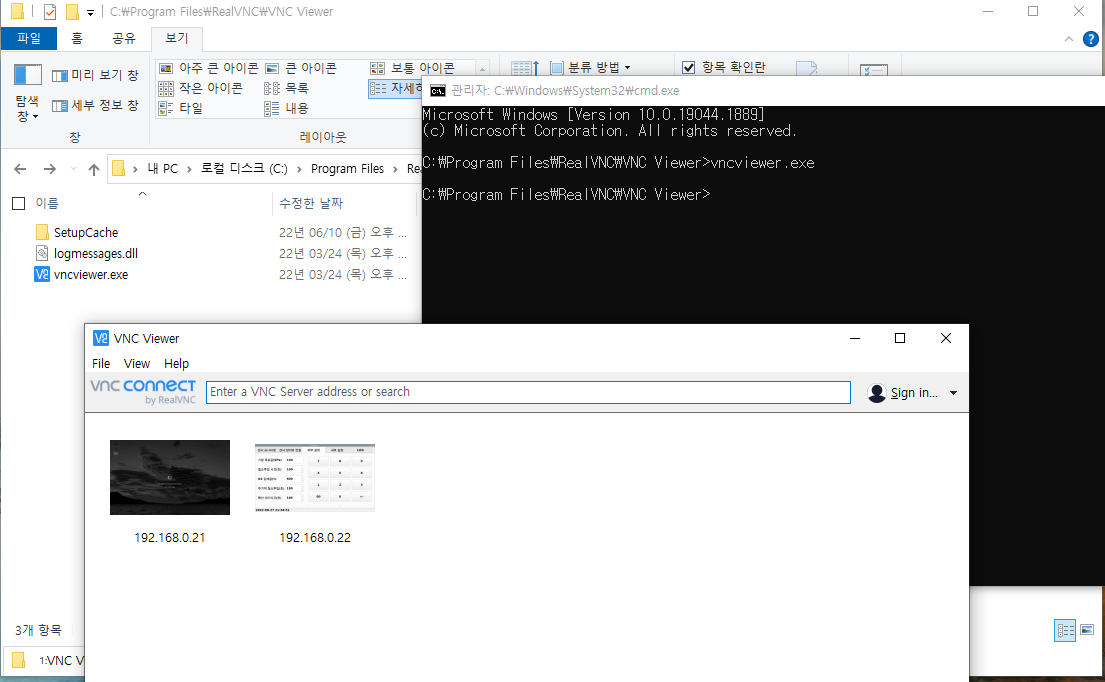Open the File (파일) ribbon tab
The image size is (1105, 682).
[x=29, y=38]
